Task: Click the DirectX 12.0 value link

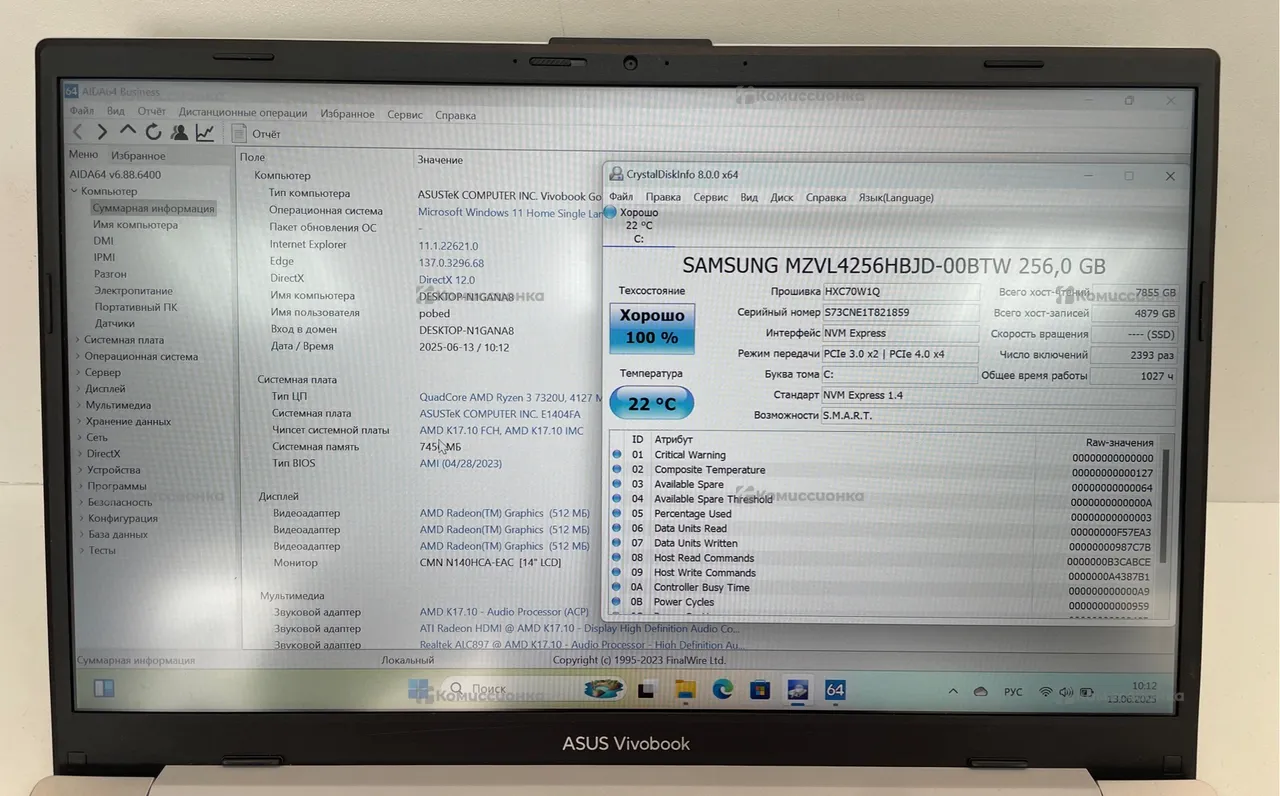Action: 447,280
